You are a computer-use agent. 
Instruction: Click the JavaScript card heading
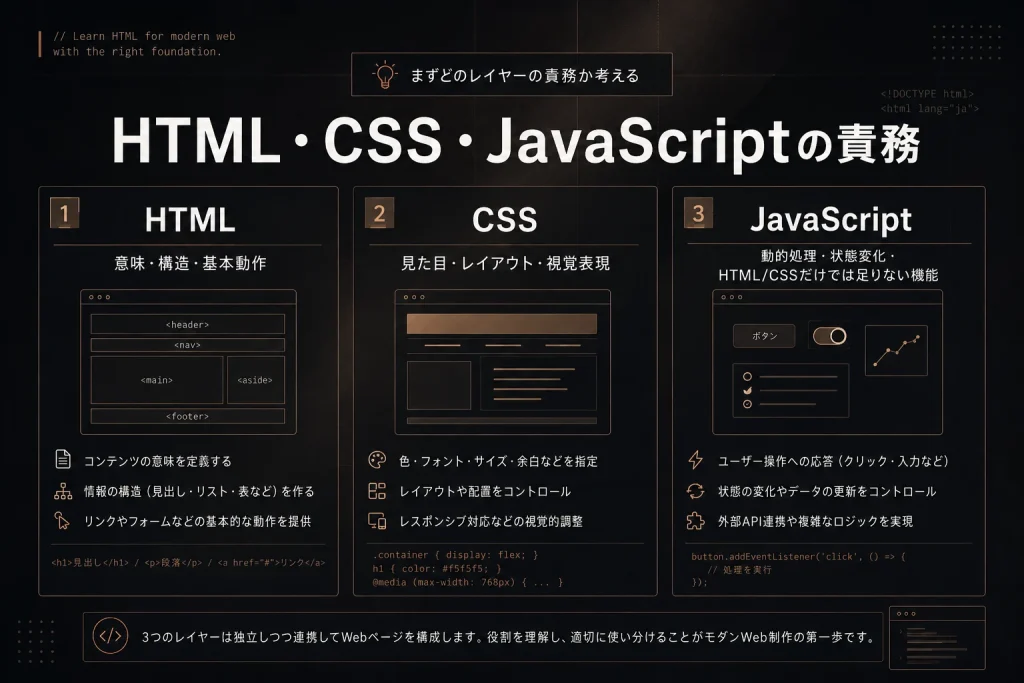831,219
